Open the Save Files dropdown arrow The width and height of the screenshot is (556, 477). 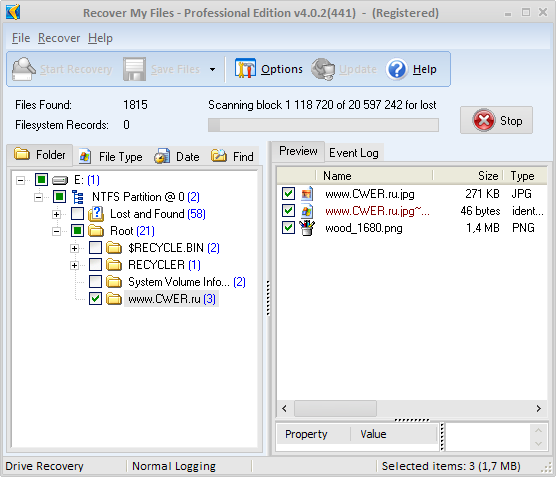(212, 69)
